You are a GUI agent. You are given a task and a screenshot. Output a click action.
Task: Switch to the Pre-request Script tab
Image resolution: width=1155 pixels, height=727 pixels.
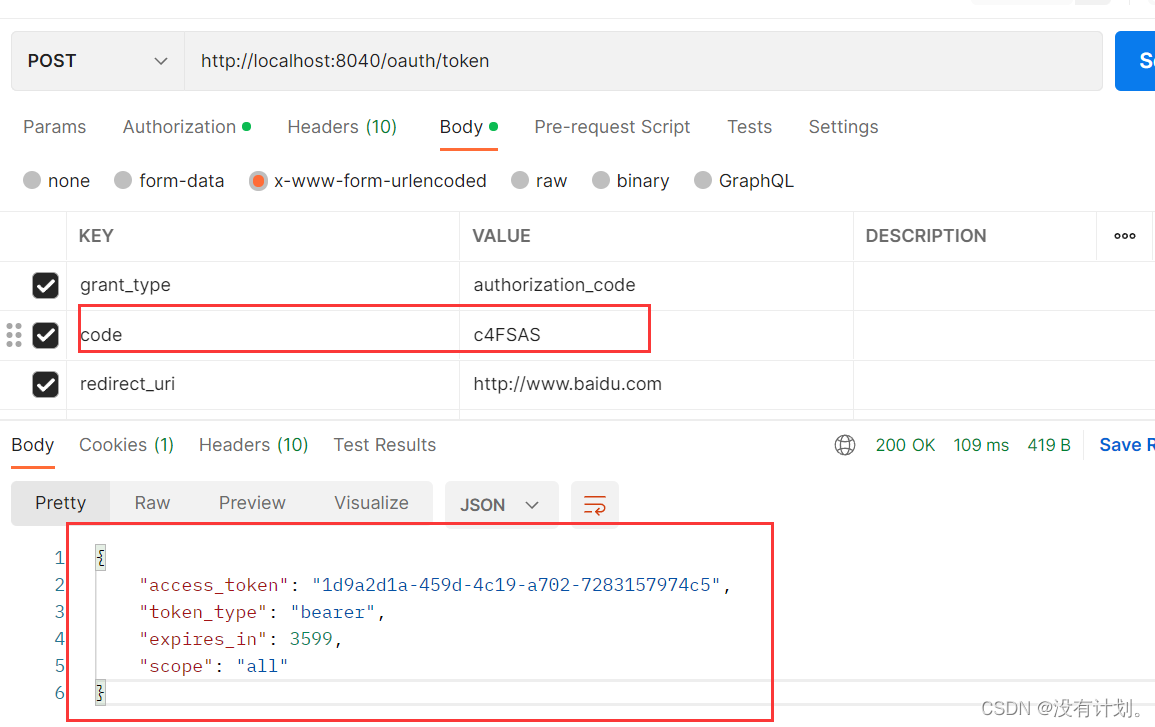tap(612, 127)
